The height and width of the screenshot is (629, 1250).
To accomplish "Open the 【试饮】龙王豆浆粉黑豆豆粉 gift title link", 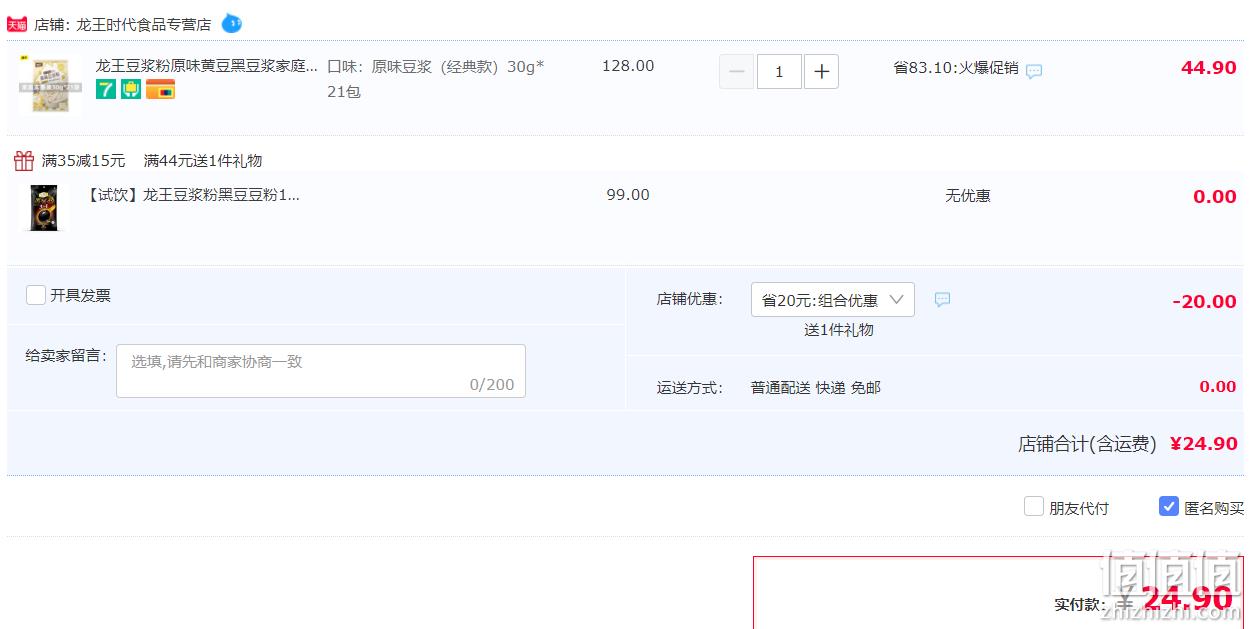I will 194,195.
